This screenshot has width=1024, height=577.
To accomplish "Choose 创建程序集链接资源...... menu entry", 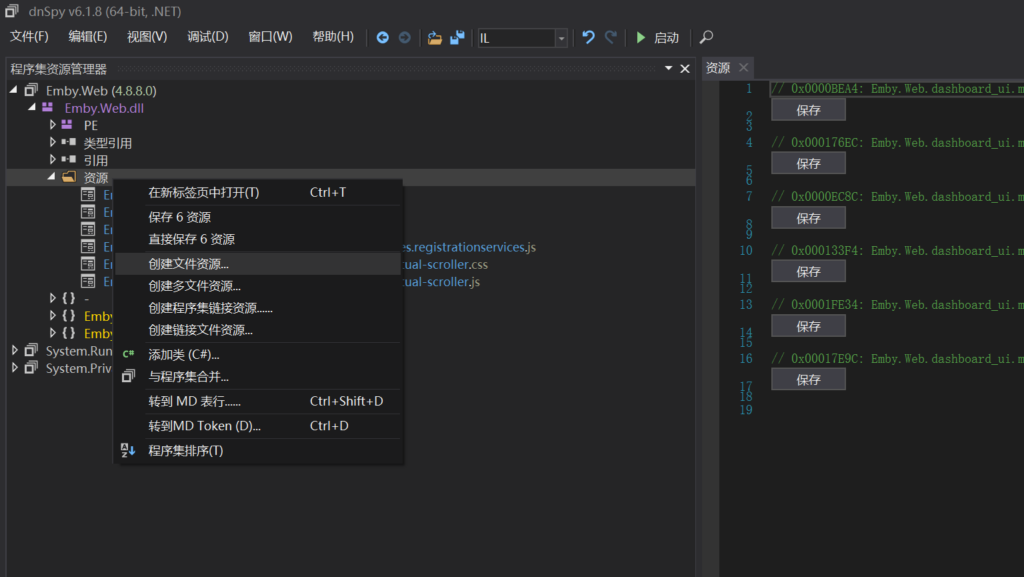I will [259, 308].
